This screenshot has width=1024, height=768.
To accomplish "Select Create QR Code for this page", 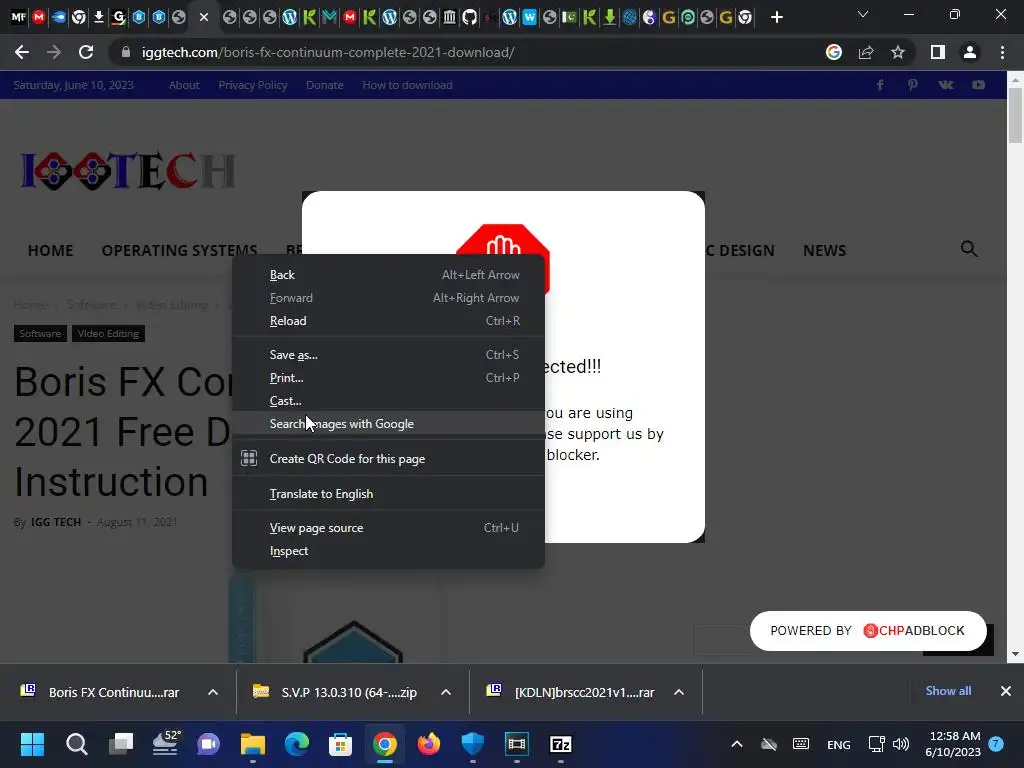I will pos(389,458).
